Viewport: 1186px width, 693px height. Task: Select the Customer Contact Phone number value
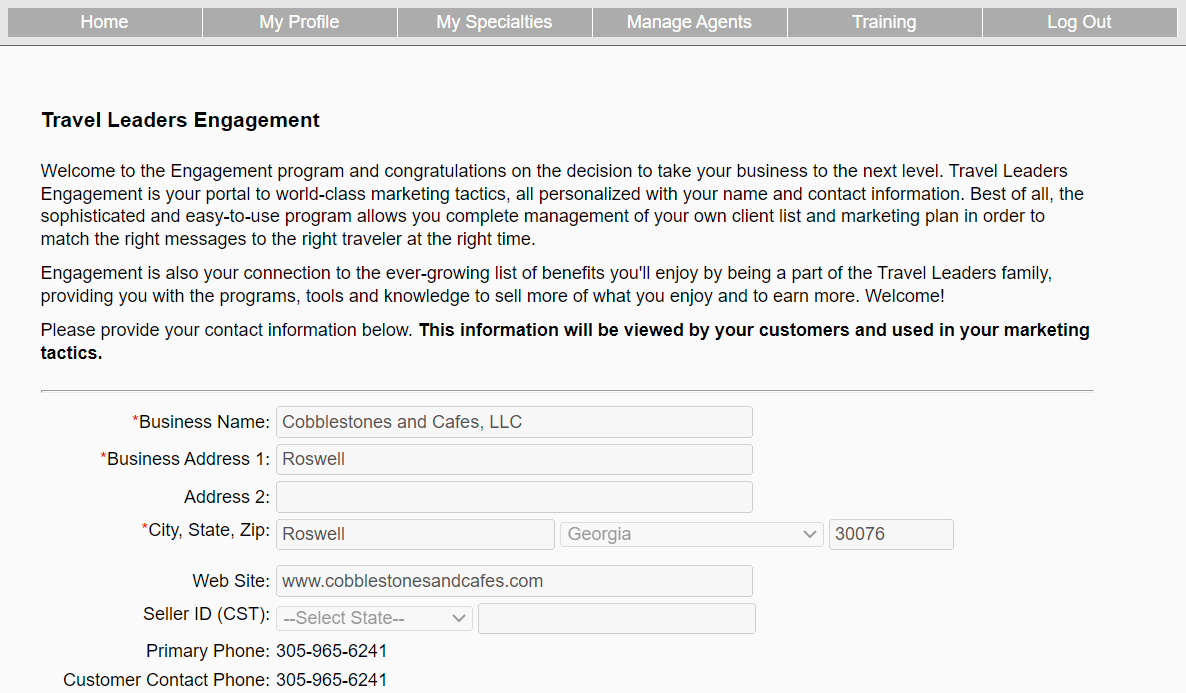coord(331,680)
